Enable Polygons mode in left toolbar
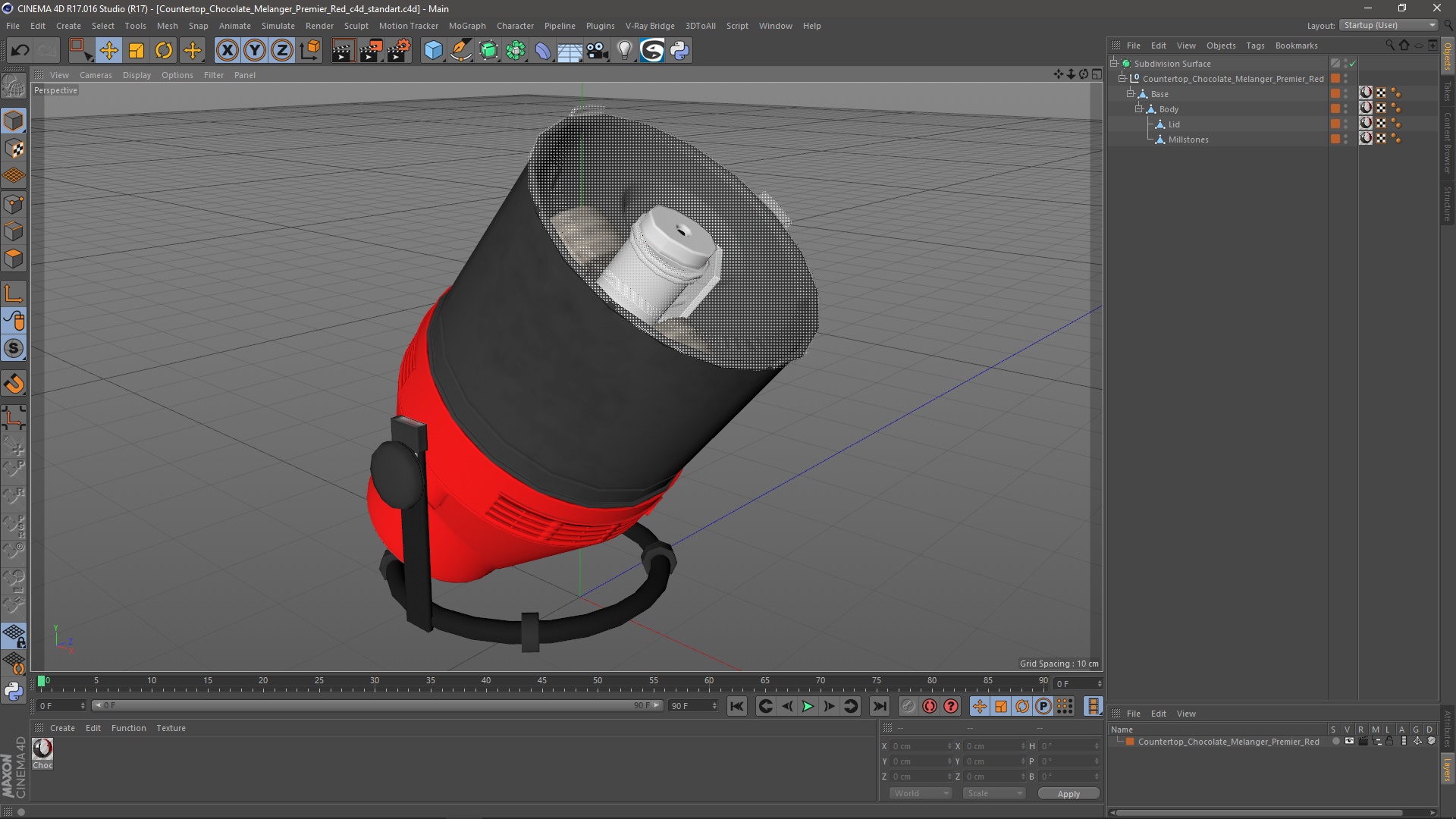The image size is (1456, 819). 14,259
